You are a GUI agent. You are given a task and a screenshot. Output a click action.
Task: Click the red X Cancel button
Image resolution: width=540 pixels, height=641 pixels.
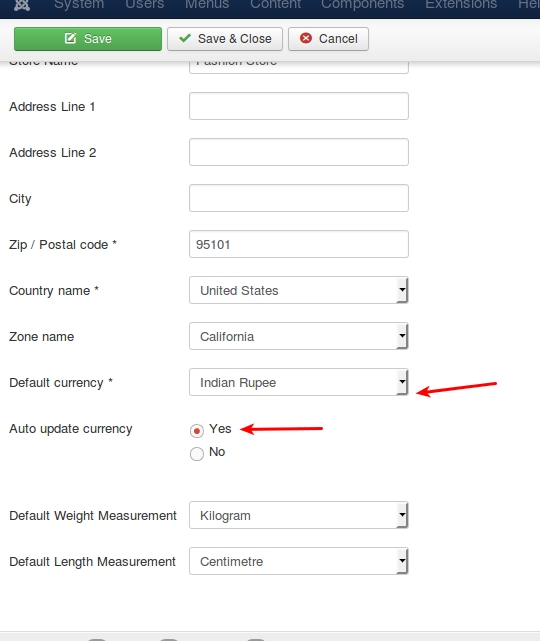(x=328, y=39)
